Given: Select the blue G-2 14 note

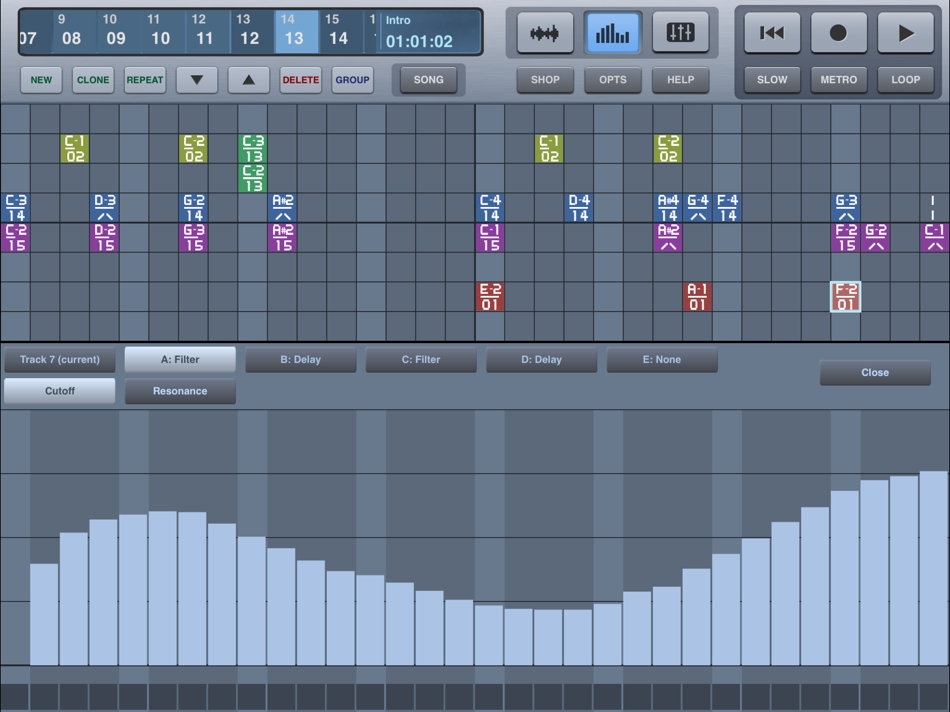Looking at the screenshot, I should click(193, 208).
